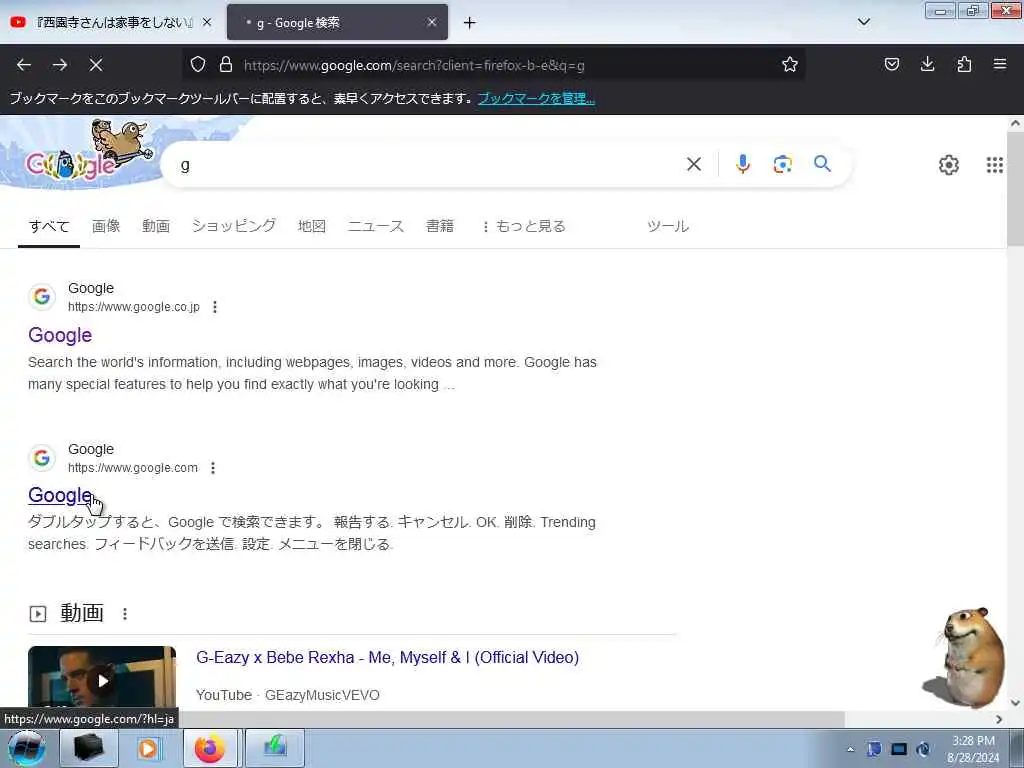The height and width of the screenshot is (768, 1024).
Task: Open the google.com Google result
Action: (60, 495)
